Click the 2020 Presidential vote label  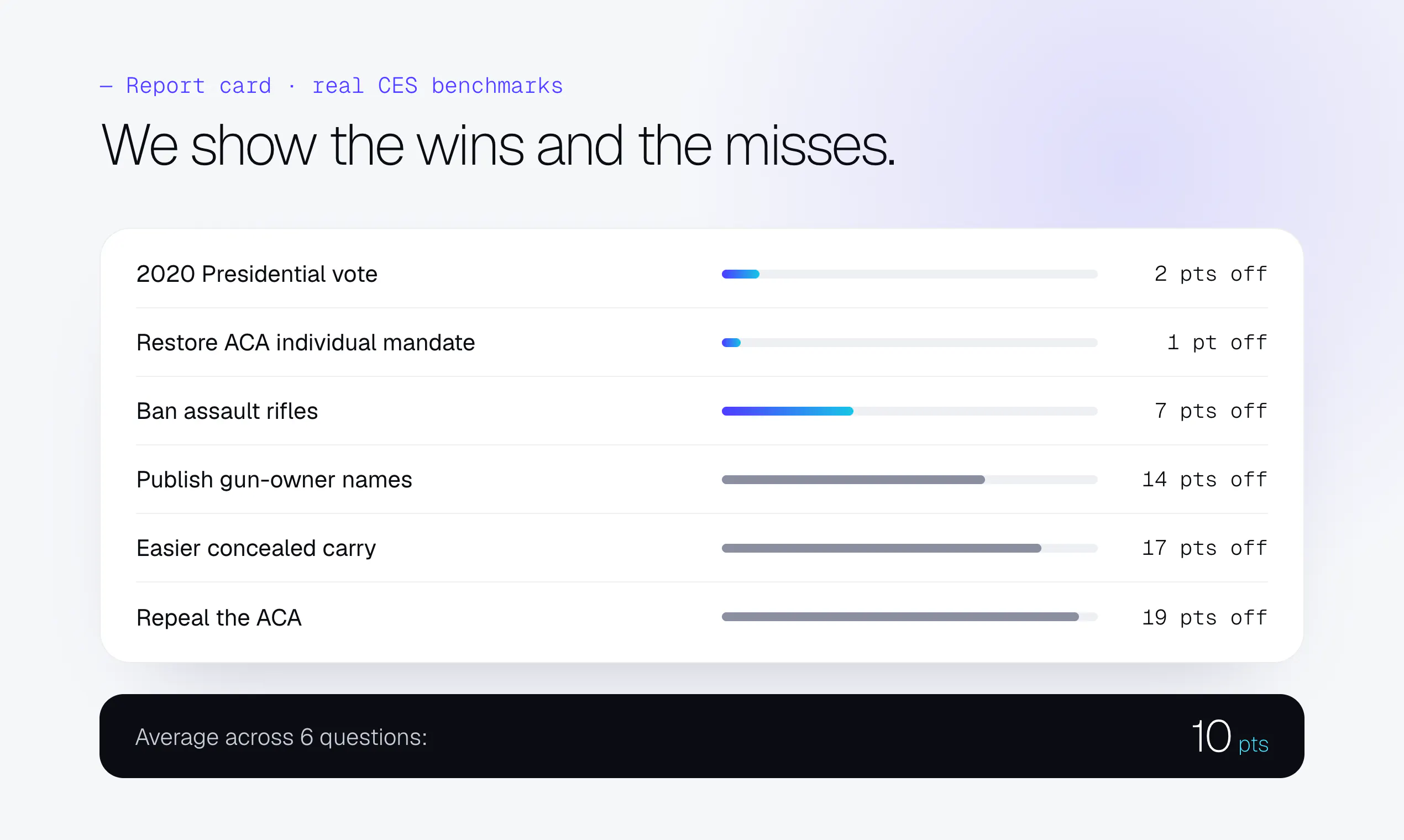[x=256, y=274]
